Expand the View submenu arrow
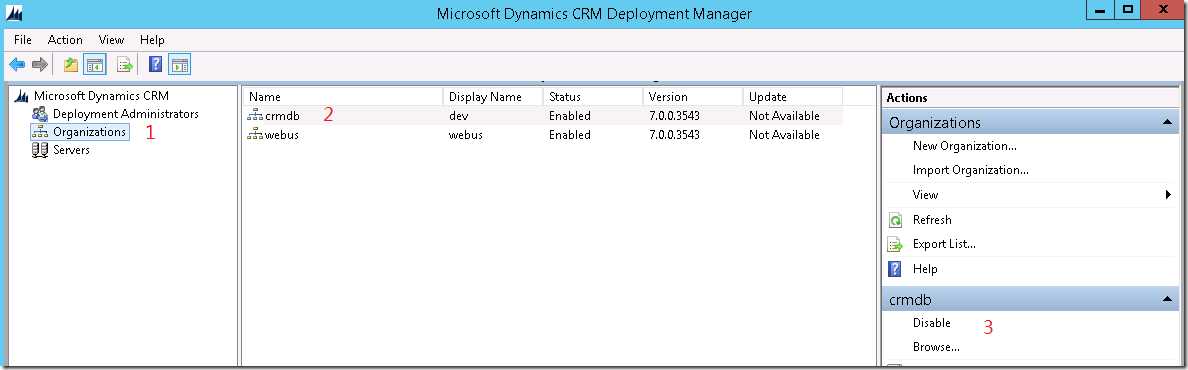The height and width of the screenshot is (370, 1188). click(1169, 195)
